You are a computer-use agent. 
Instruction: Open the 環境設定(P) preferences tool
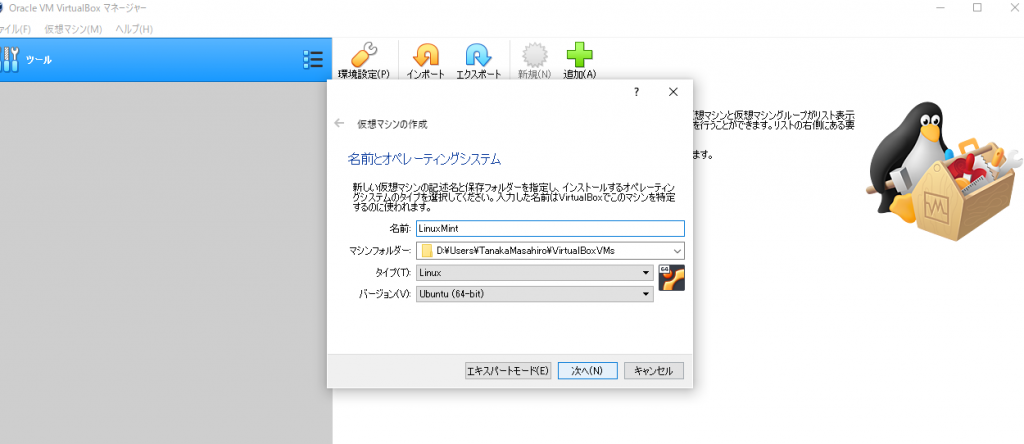point(363,61)
